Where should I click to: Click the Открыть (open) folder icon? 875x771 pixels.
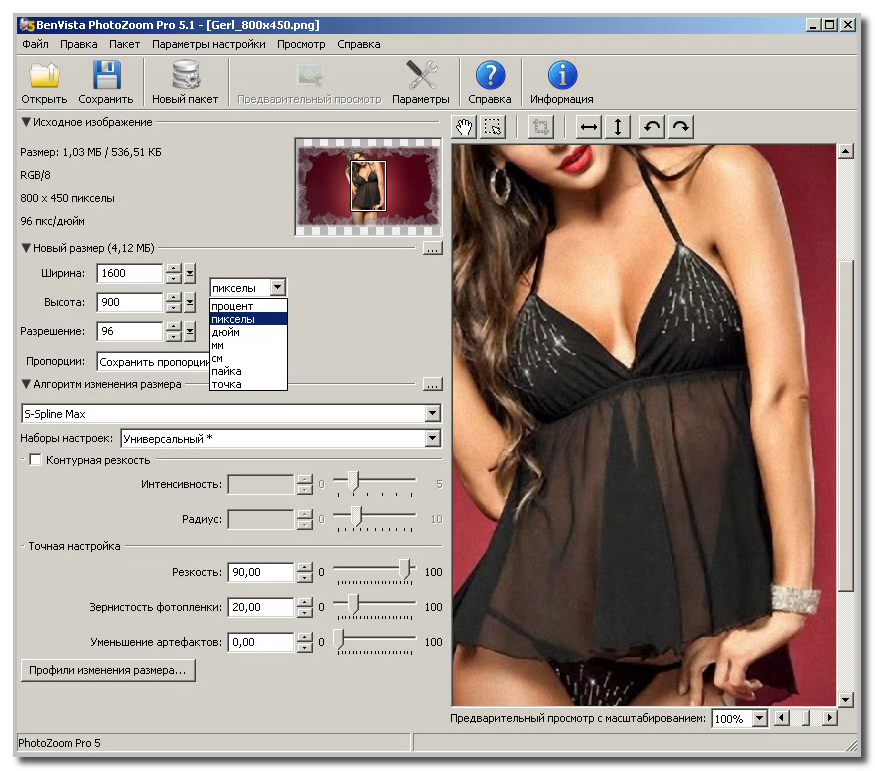point(45,76)
